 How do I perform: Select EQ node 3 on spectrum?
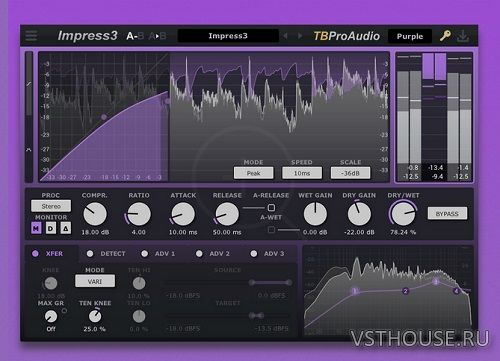[x=436, y=282]
